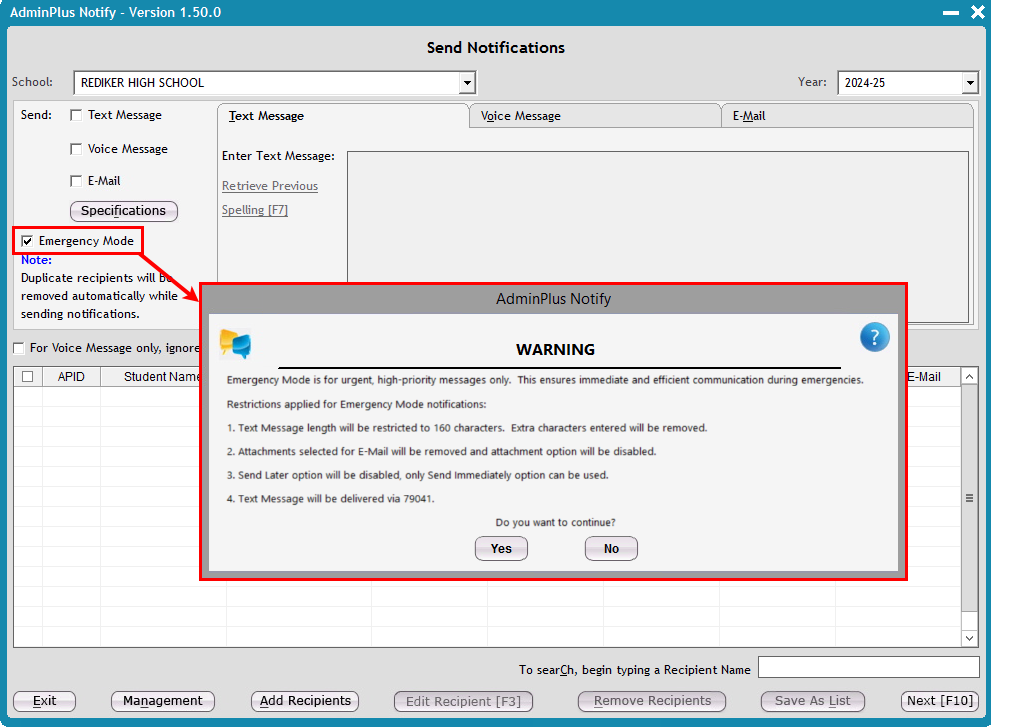Image resolution: width=1018 pixels, height=727 pixels.
Task: Click Yes to continue Emergency Mode
Action: (501, 548)
